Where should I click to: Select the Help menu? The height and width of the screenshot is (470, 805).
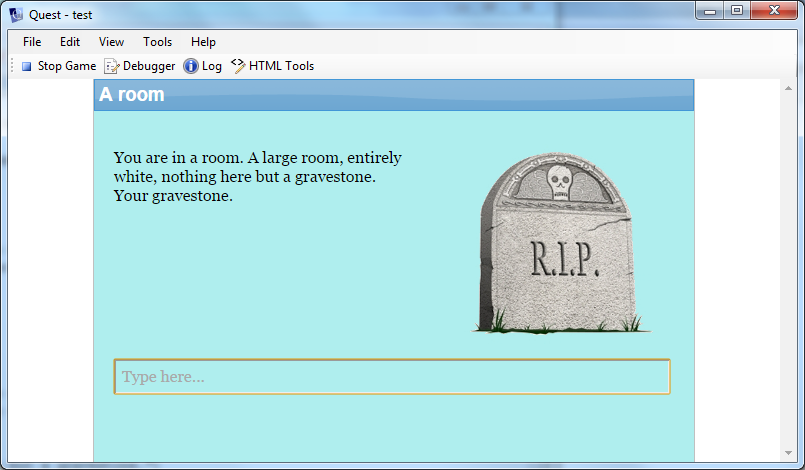pos(203,42)
